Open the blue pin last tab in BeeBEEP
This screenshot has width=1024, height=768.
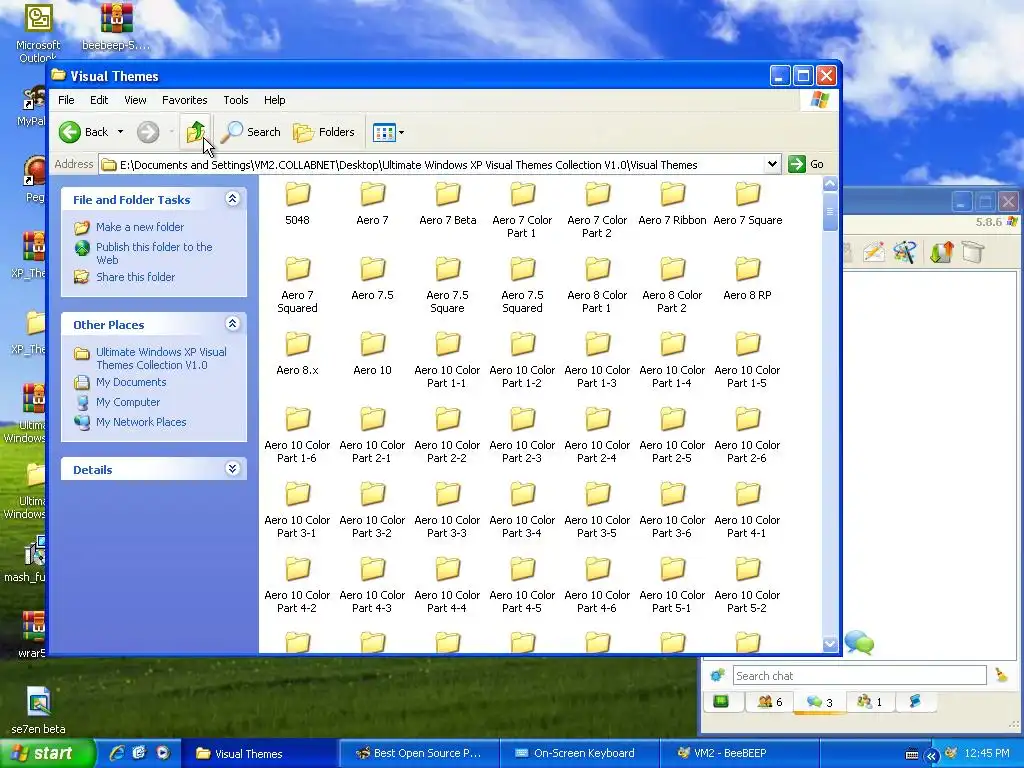coord(916,702)
